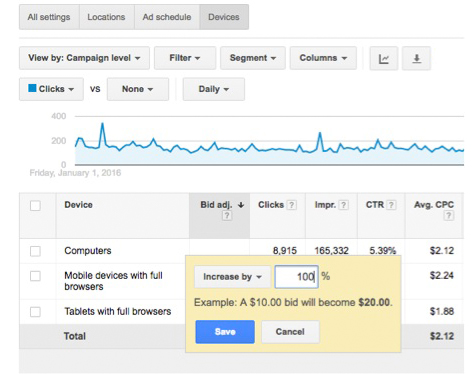475x374 pixels.
Task: Select the Devices tab
Action: click(224, 17)
